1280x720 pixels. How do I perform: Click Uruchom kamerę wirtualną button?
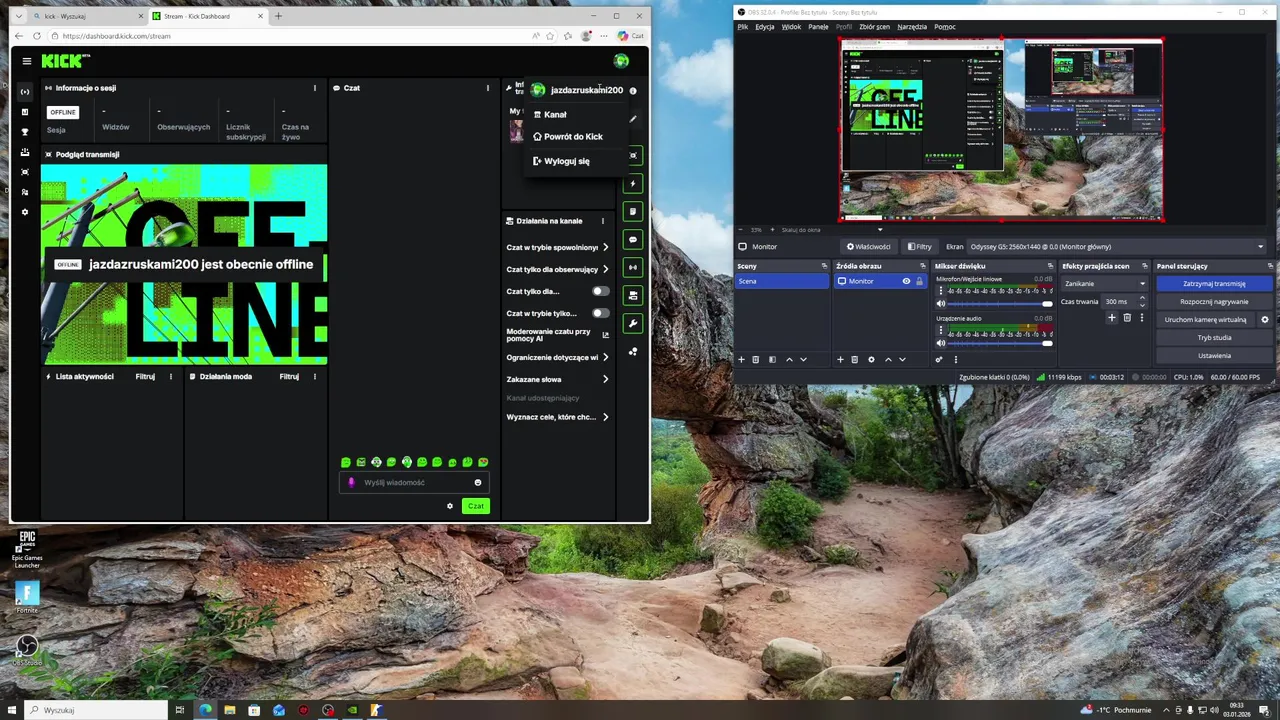1205,320
